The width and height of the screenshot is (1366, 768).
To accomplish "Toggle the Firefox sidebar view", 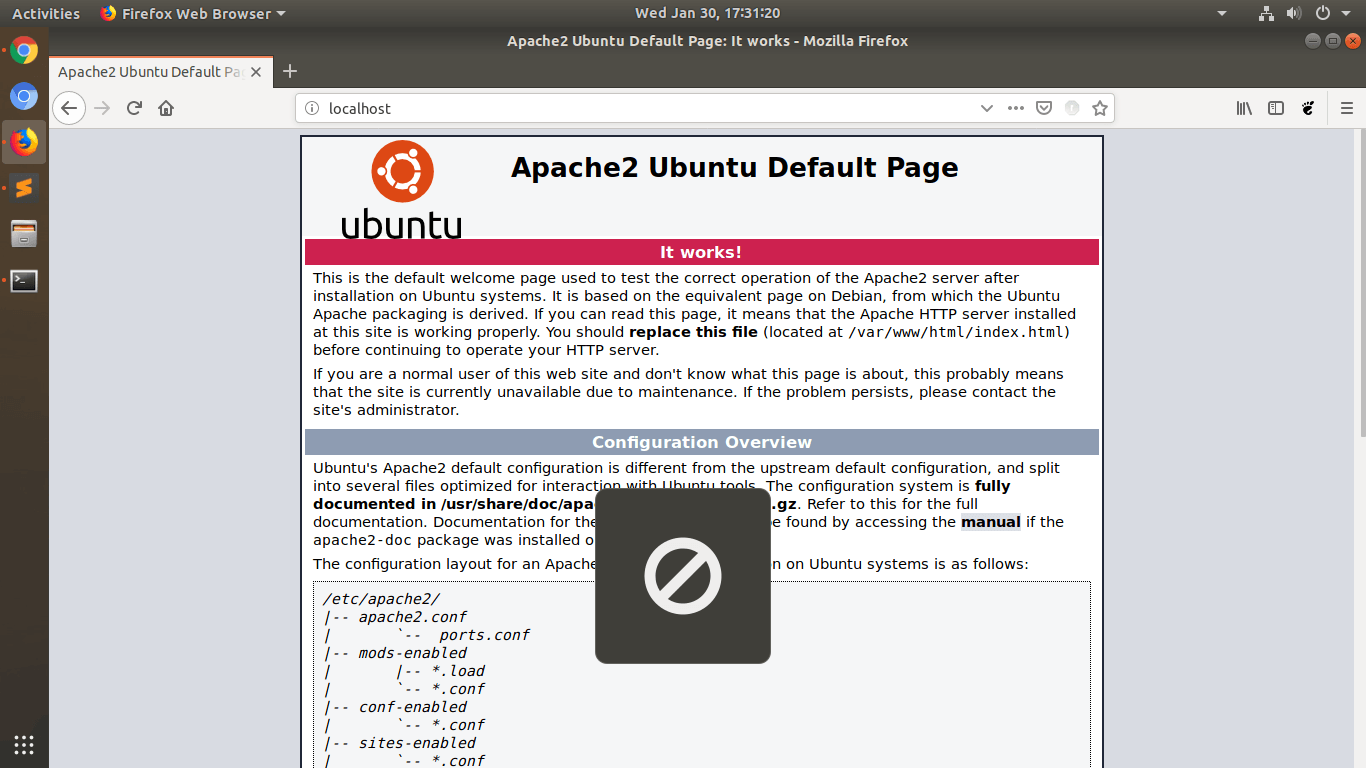I will [x=1276, y=108].
